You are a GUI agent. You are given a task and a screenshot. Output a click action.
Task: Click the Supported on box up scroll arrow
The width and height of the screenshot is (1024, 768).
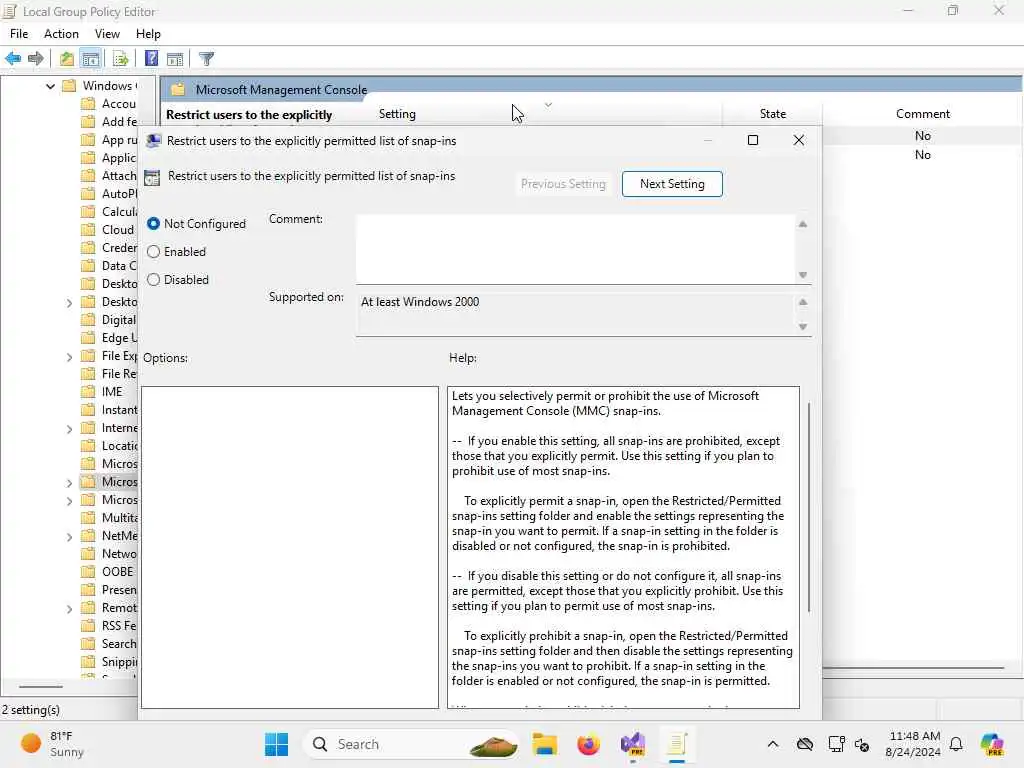pyautogui.click(x=803, y=302)
